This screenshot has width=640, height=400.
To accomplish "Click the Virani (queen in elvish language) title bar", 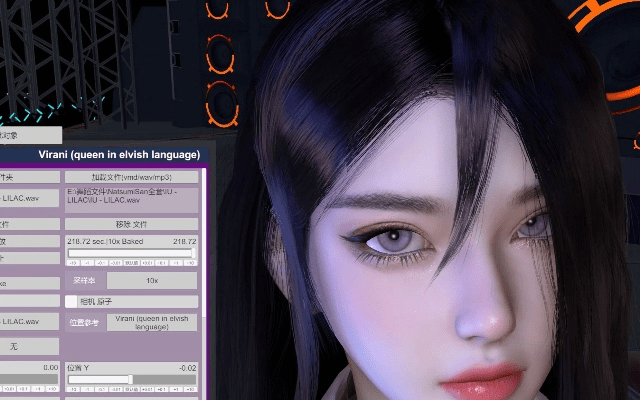I will pos(119,154).
